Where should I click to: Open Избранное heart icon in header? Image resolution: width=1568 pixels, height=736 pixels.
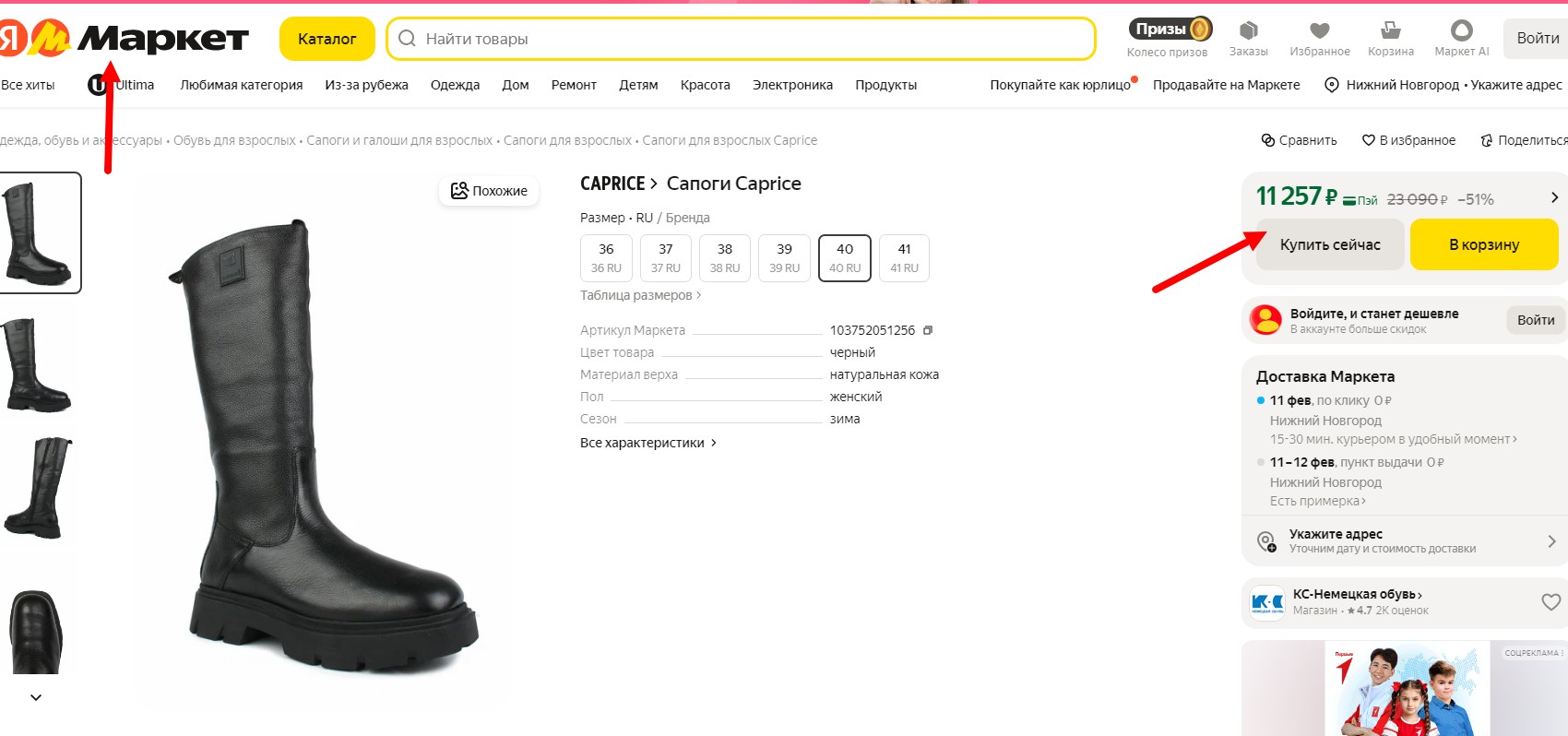pyautogui.click(x=1320, y=39)
